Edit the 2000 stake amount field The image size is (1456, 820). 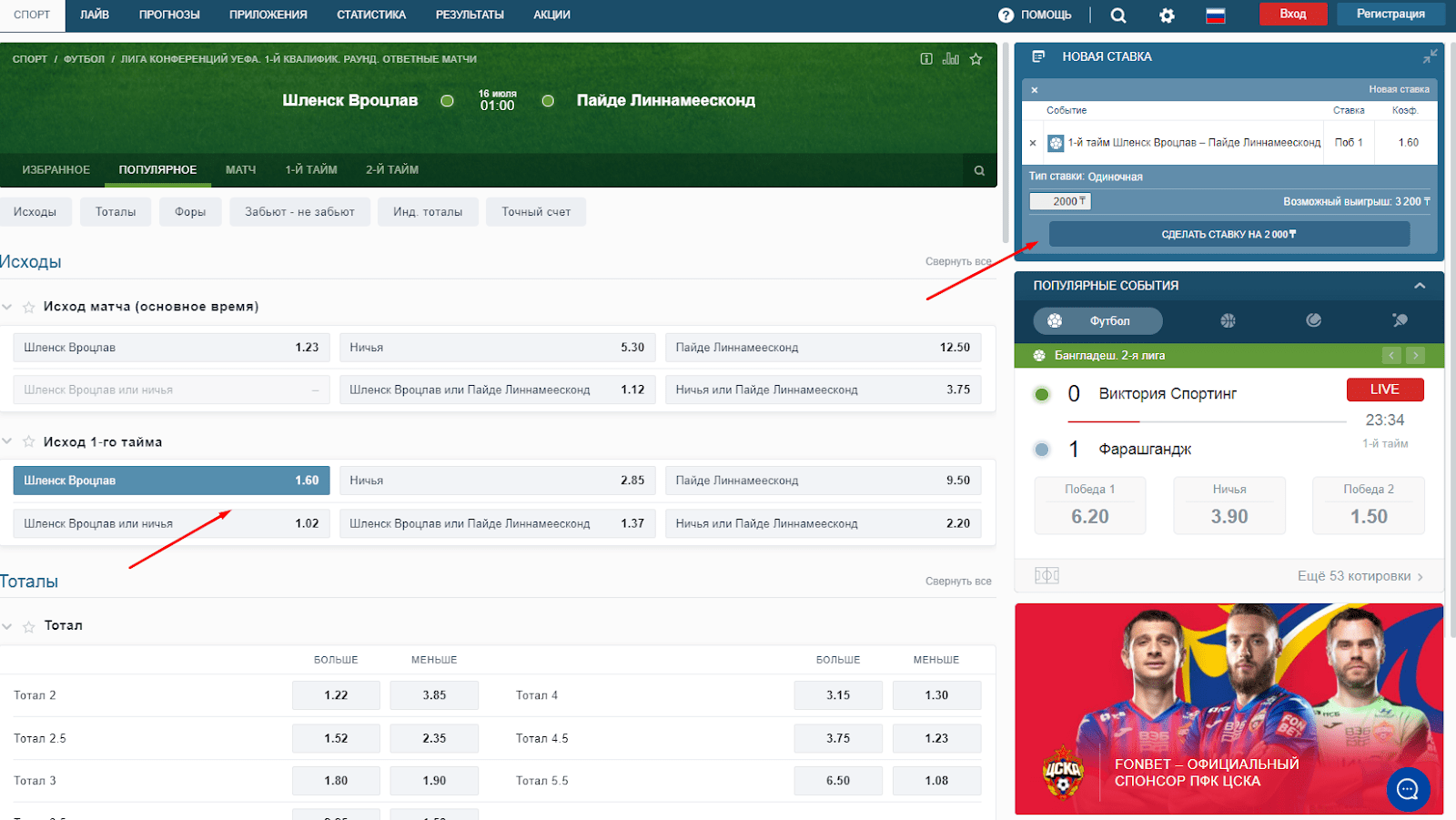click(1060, 202)
